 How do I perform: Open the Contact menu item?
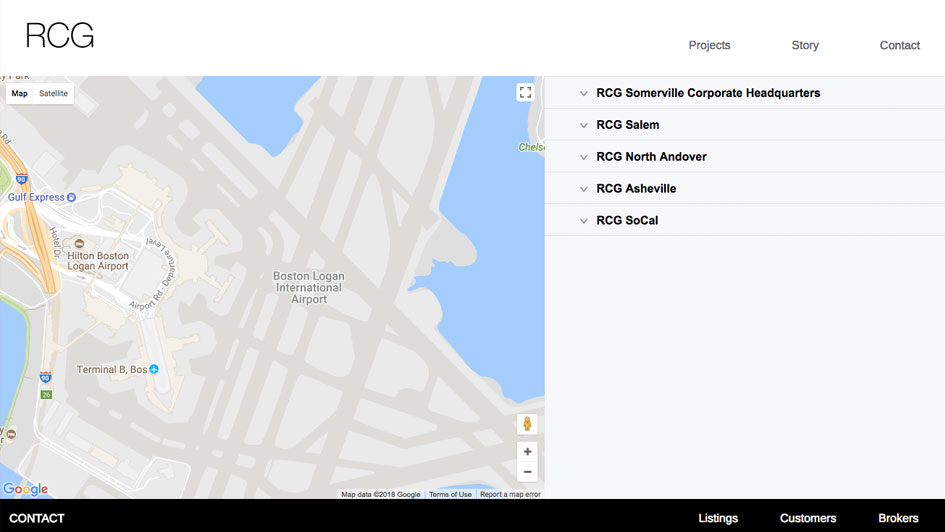pos(900,45)
